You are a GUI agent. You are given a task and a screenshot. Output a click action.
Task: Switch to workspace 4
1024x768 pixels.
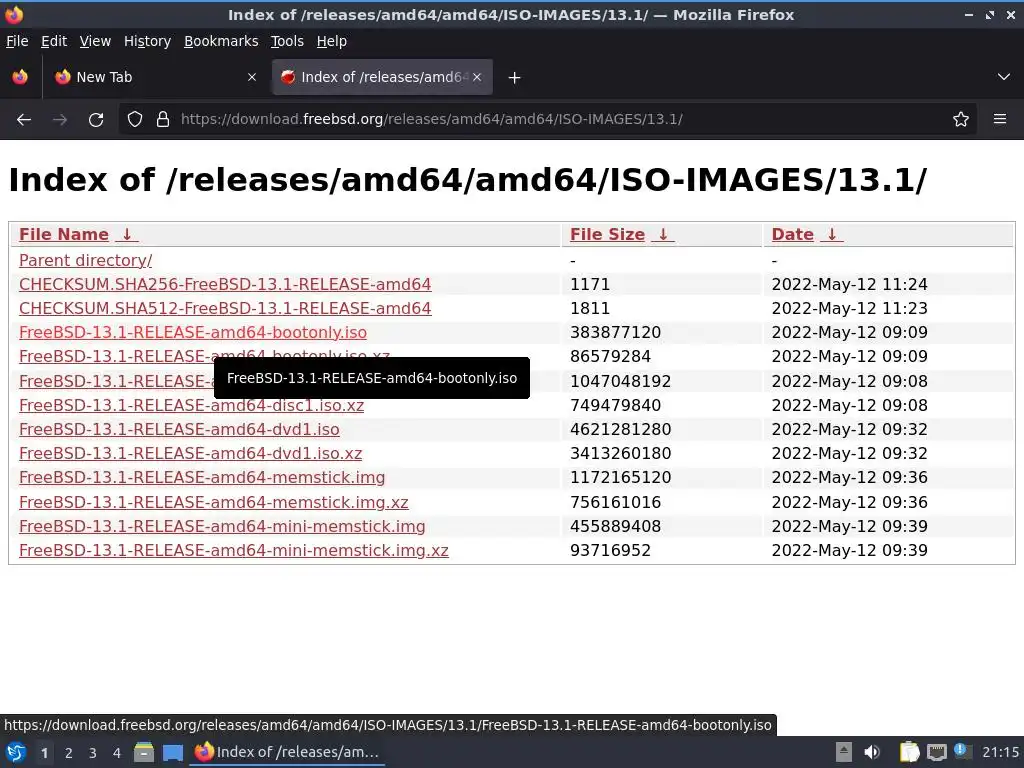pyautogui.click(x=117, y=753)
